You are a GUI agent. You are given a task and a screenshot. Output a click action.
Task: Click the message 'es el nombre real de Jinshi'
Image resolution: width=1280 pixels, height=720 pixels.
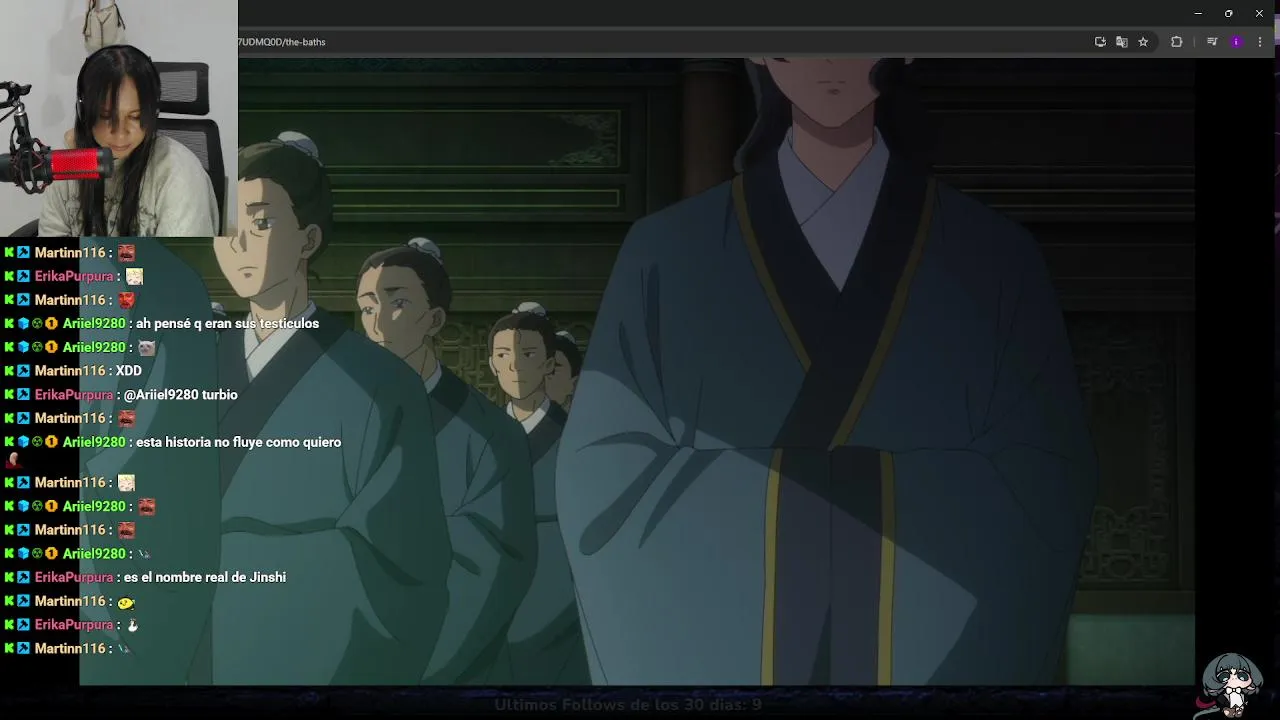tap(205, 577)
